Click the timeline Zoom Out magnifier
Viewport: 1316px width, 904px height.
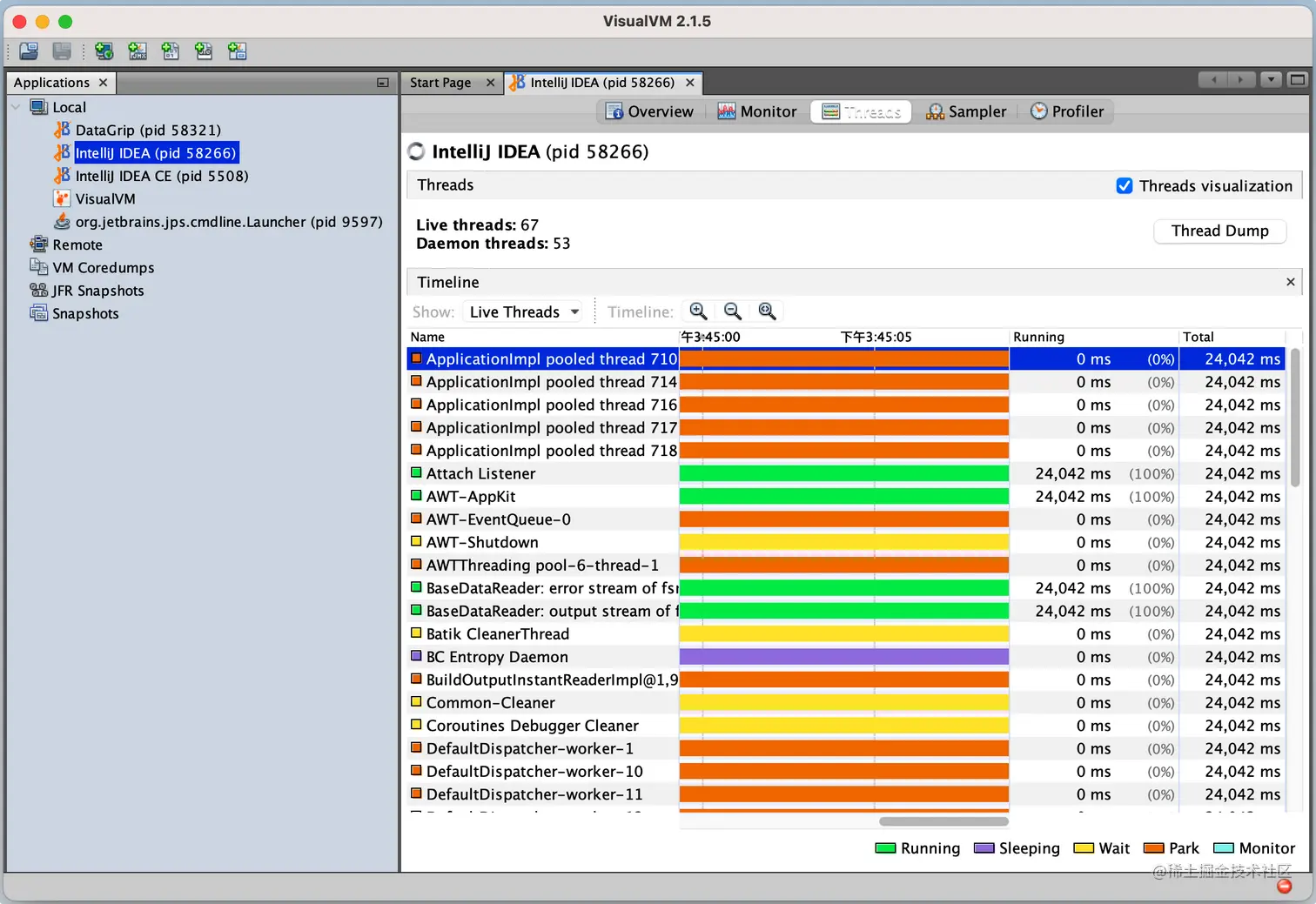[733, 311]
